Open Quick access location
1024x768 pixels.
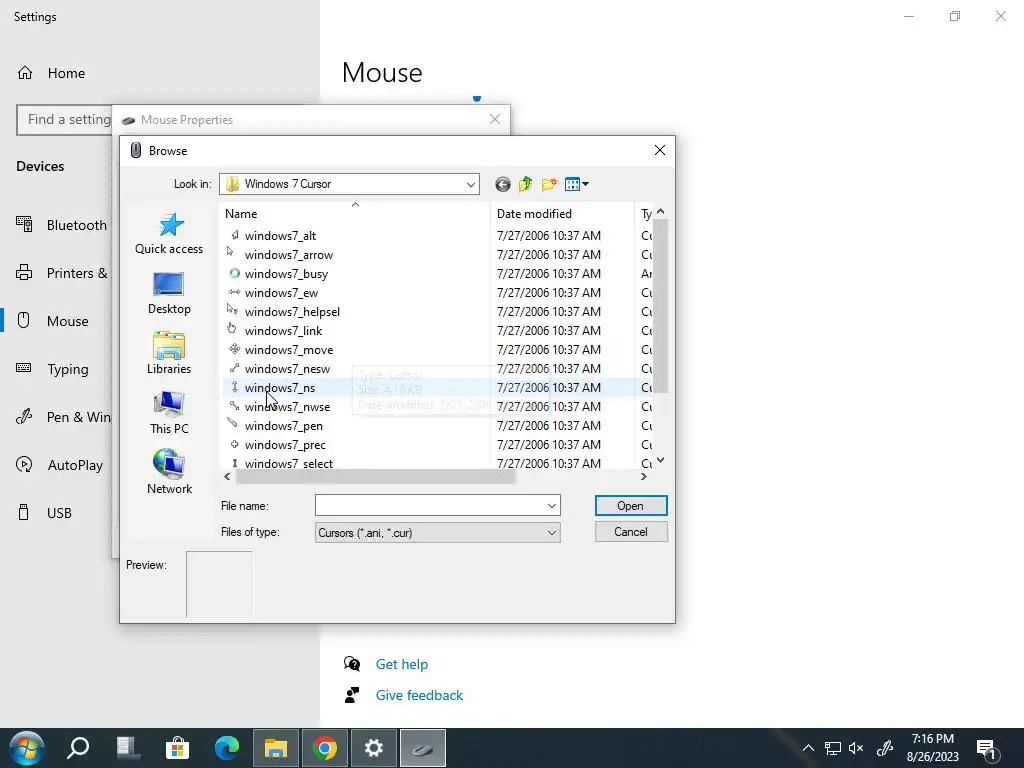[x=169, y=234]
